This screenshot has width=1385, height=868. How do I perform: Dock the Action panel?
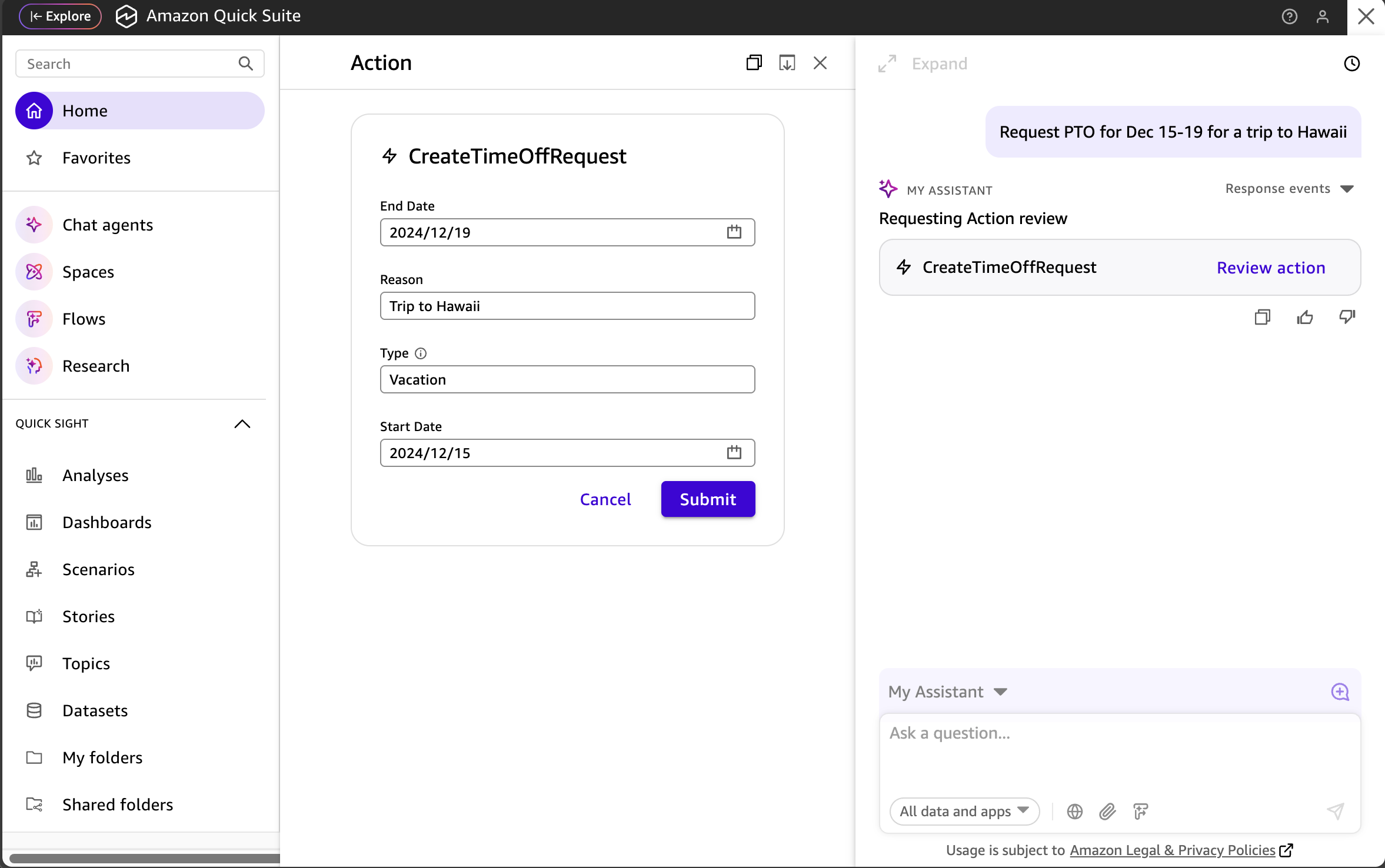(x=787, y=63)
